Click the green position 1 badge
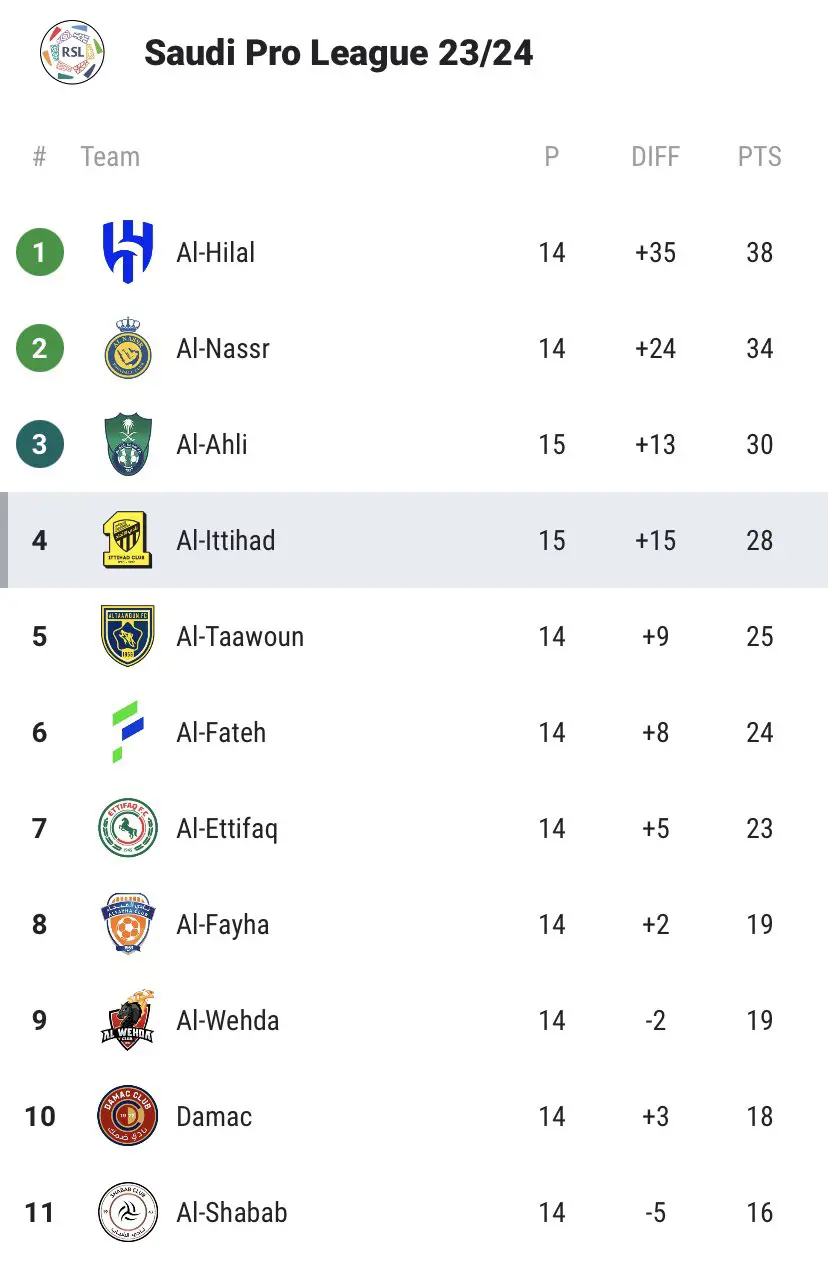 point(40,252)
